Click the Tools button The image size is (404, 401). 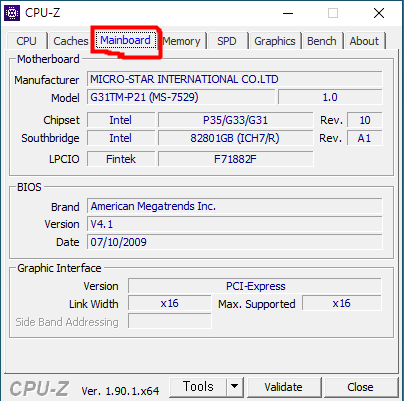pos(198,387)
